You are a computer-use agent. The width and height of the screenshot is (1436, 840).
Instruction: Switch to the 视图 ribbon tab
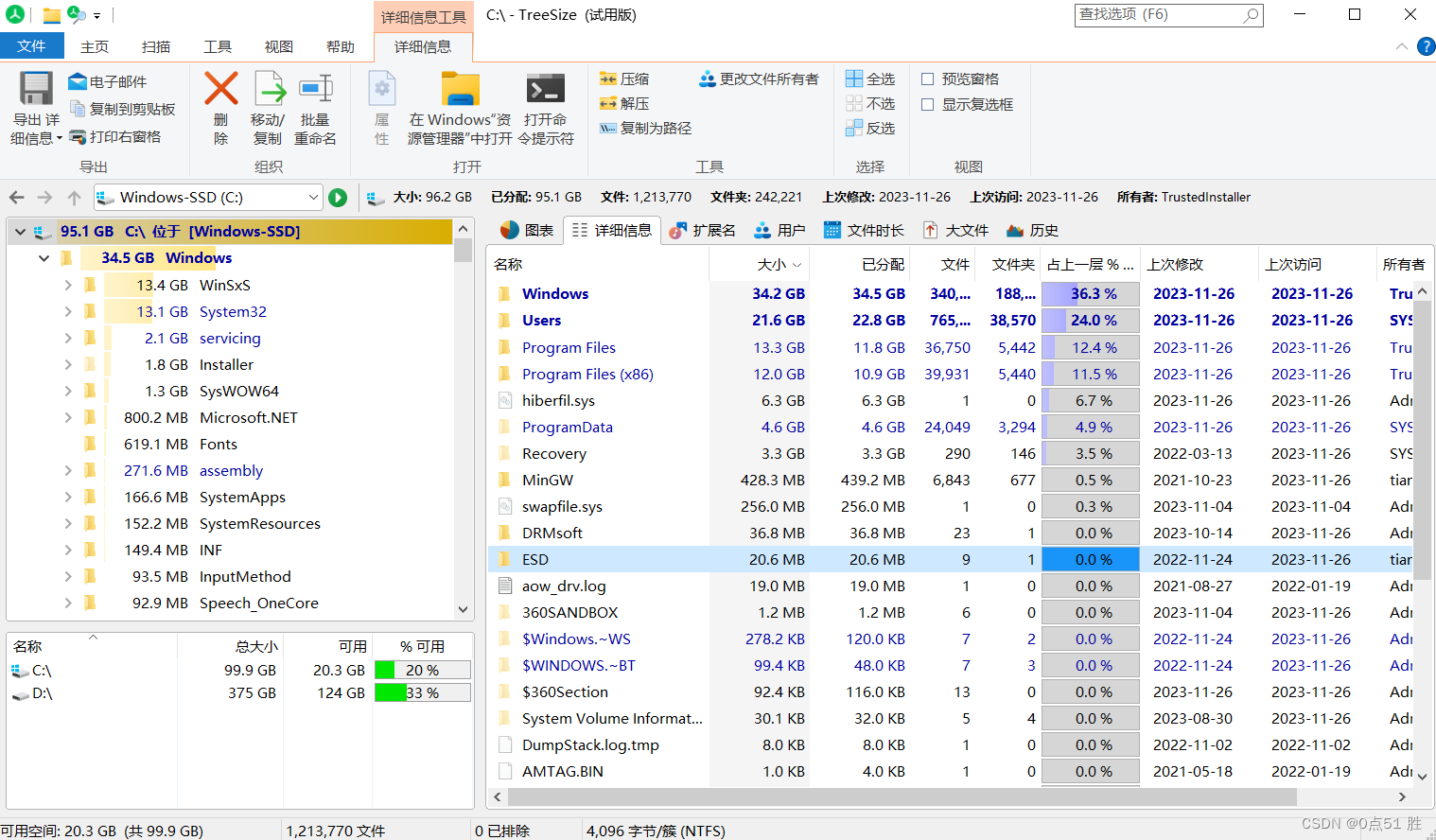tap(279, 46)
